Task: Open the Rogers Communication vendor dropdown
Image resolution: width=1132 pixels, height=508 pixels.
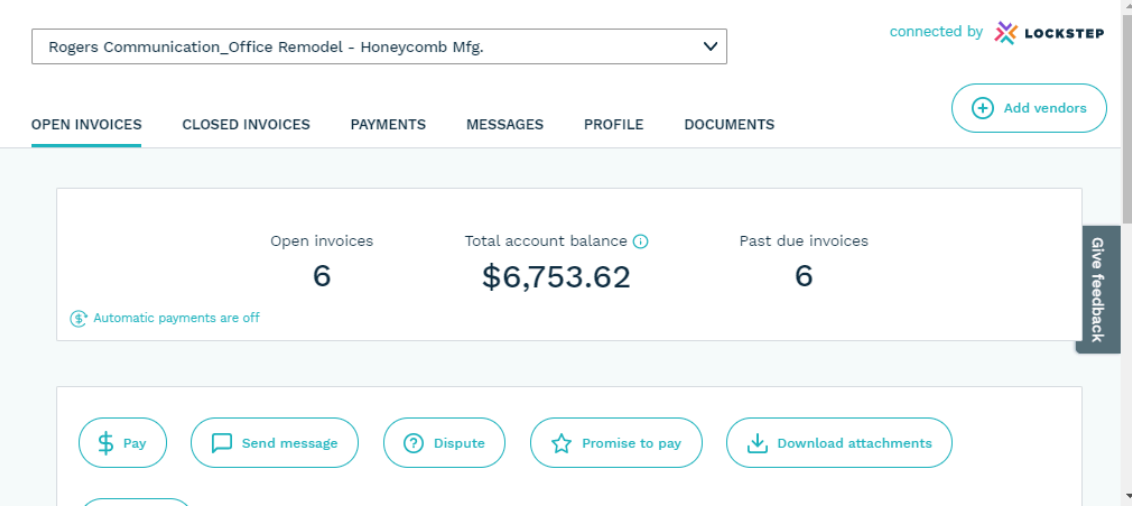Action: tap(379, 47)
